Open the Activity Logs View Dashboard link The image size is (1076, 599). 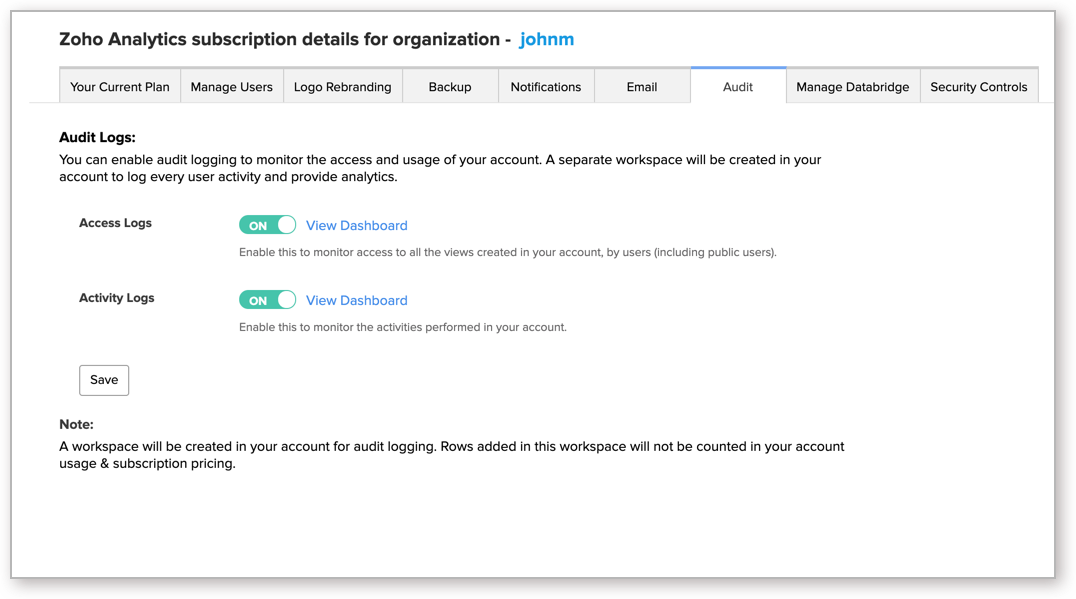point(357,300)
